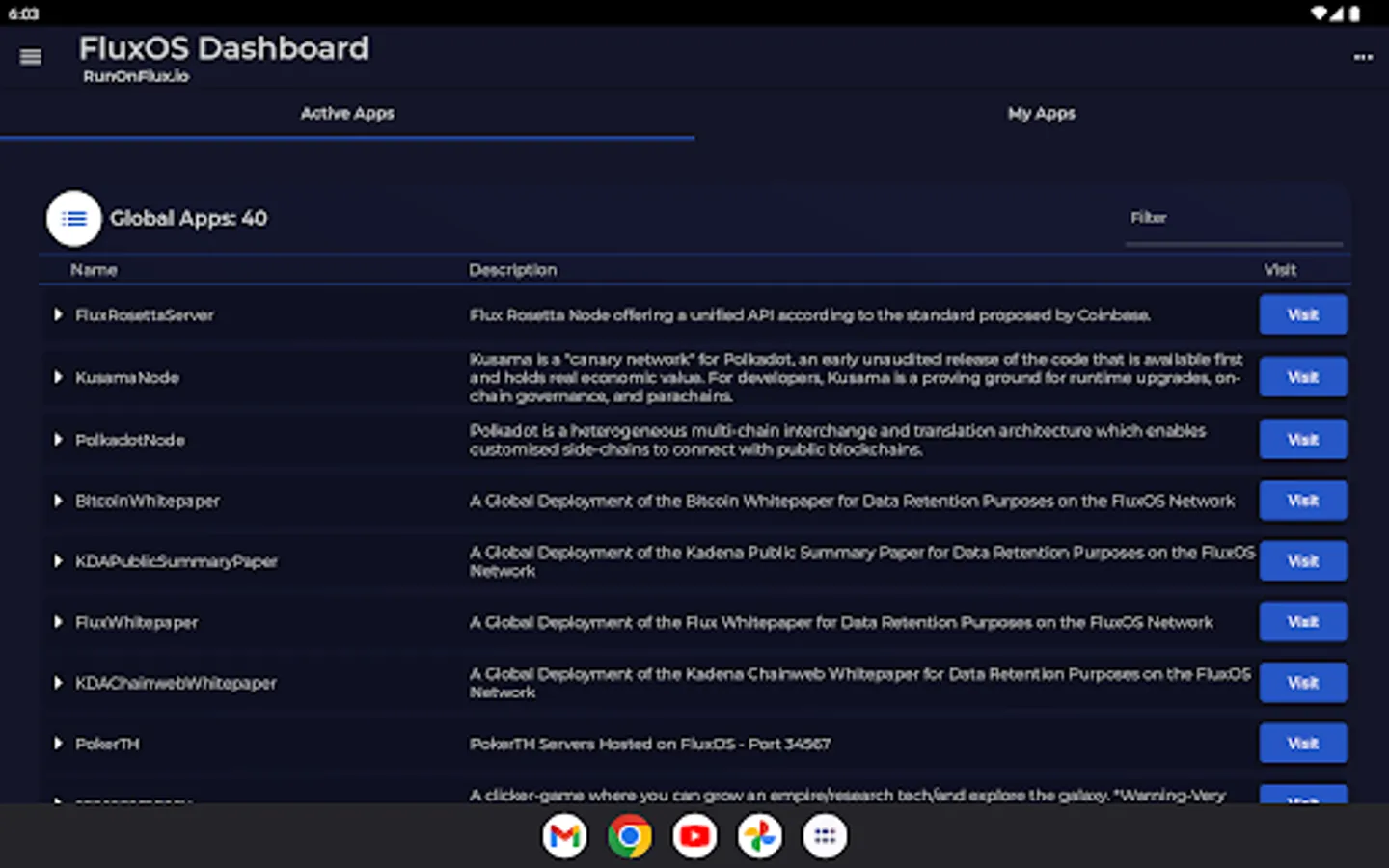Visit the KusamaNode app
The width and height of the screenshot is (1389, 868).
[1303, 377]
